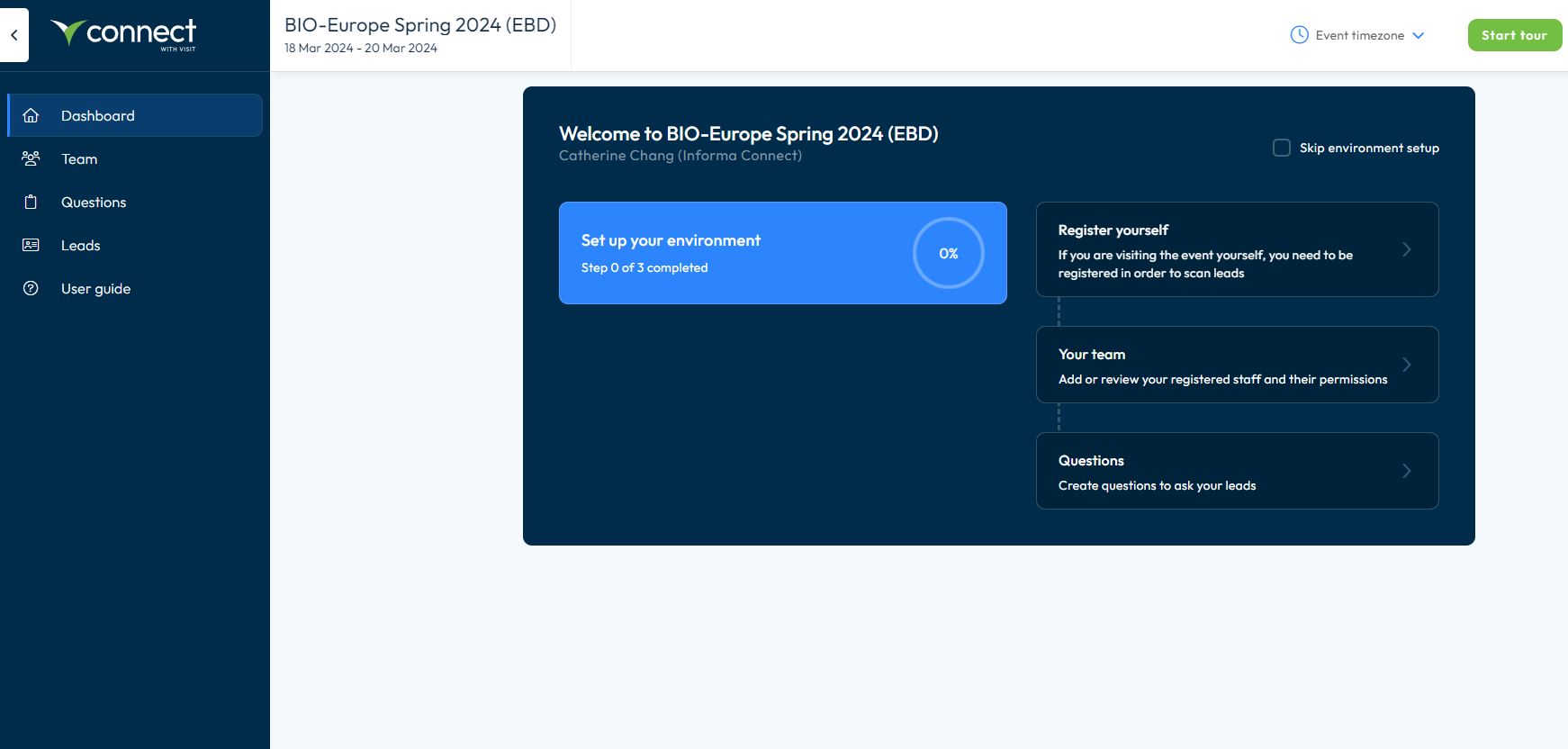1568x749 pixels.
Task: Open Leads in the sidebar
Action: [x=81, y=246]
